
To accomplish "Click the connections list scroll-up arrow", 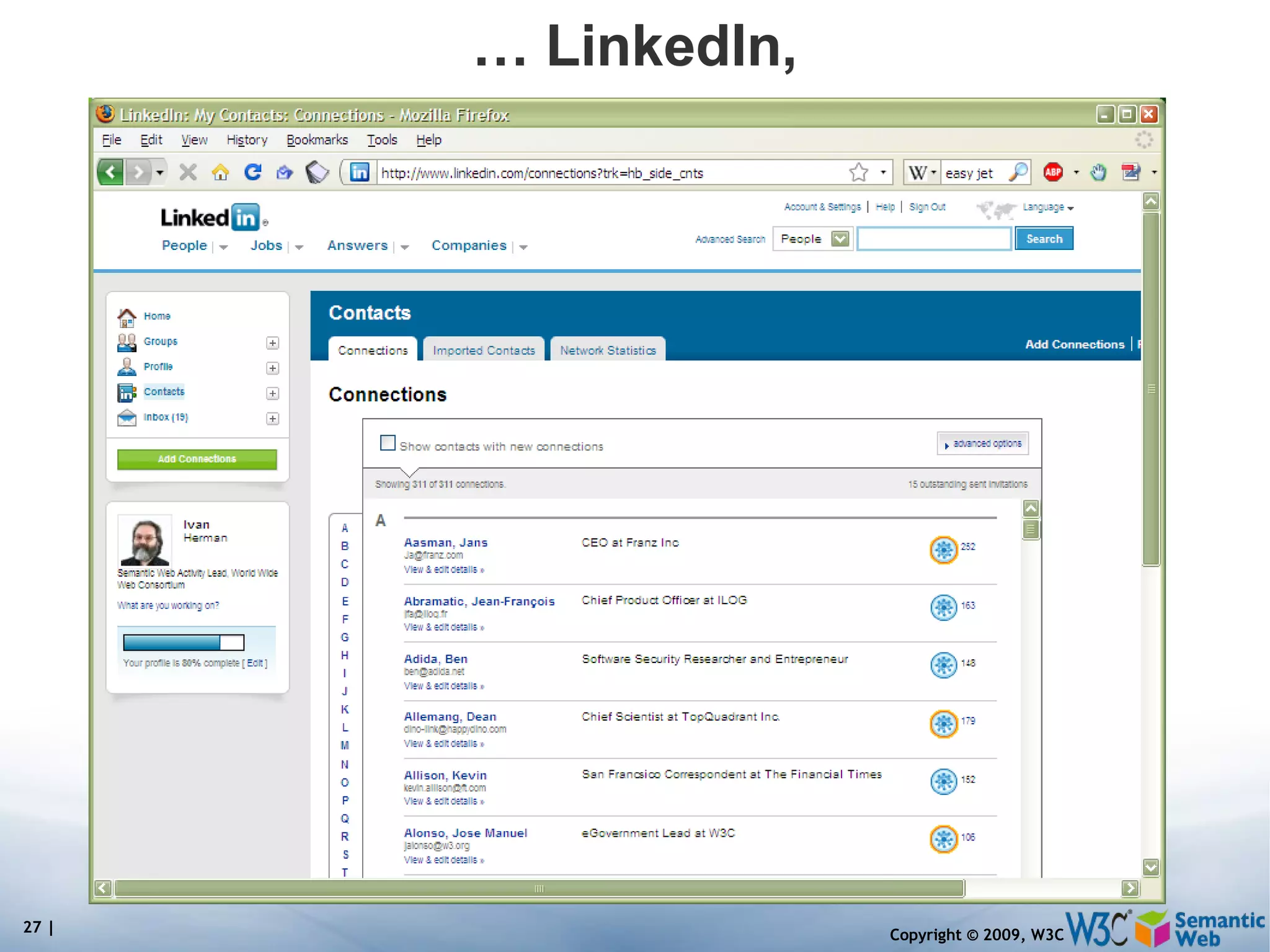I will pyautogui.click(x=1031, y=509).
